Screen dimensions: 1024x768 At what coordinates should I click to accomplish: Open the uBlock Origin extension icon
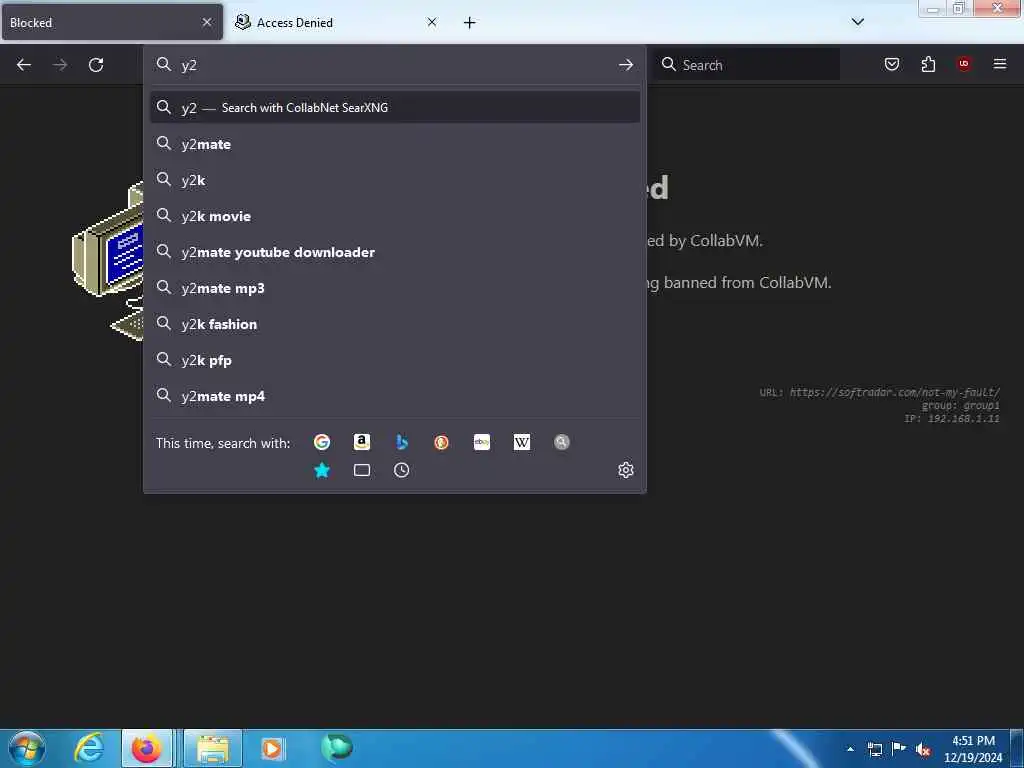[964, 64]
